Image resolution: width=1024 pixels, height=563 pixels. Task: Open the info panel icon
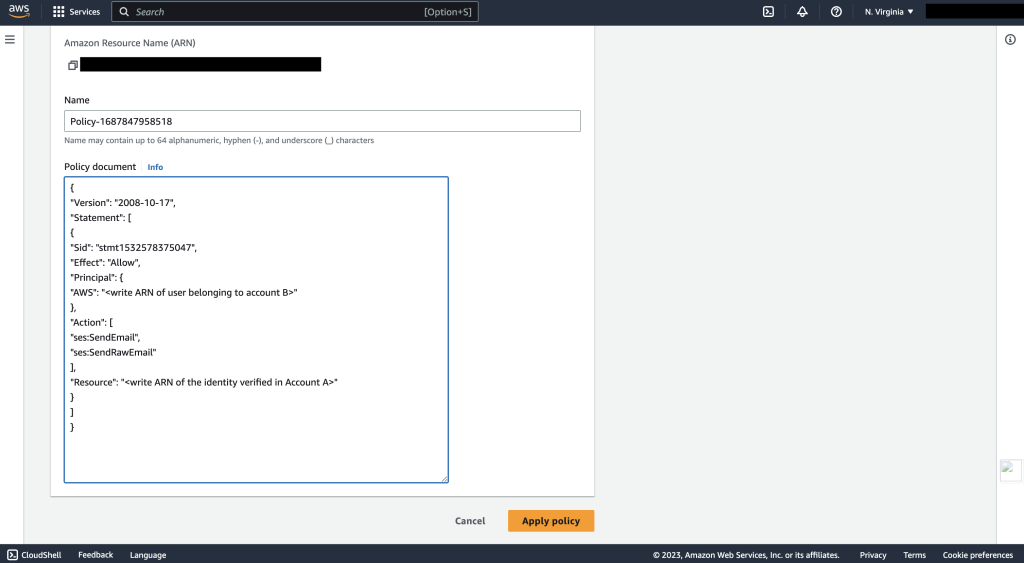[x=1010, y=40]
